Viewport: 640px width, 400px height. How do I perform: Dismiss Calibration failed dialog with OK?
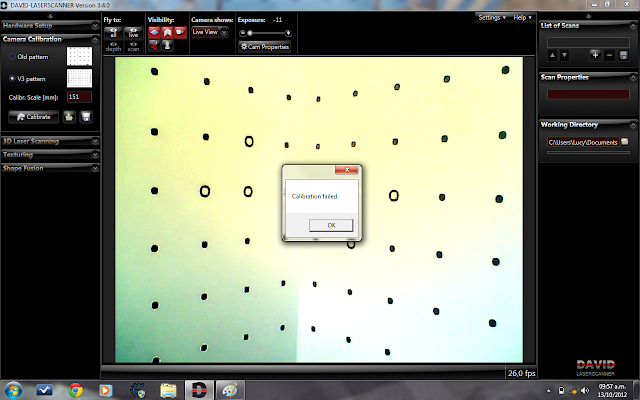point(331,225)
